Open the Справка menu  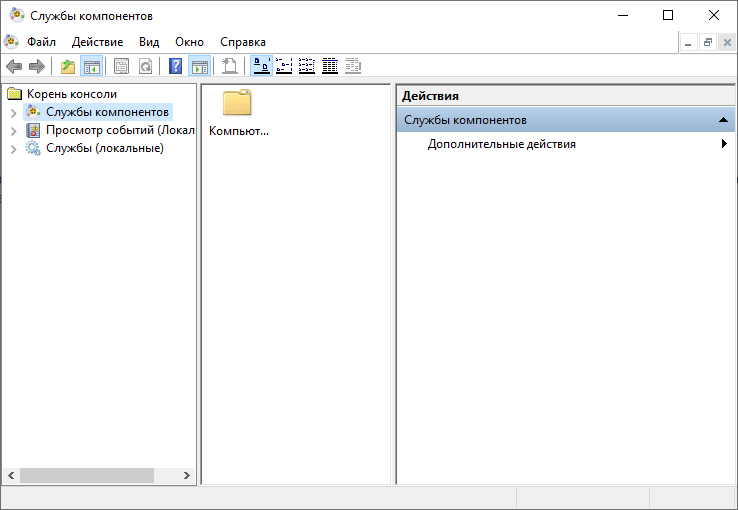243,42
